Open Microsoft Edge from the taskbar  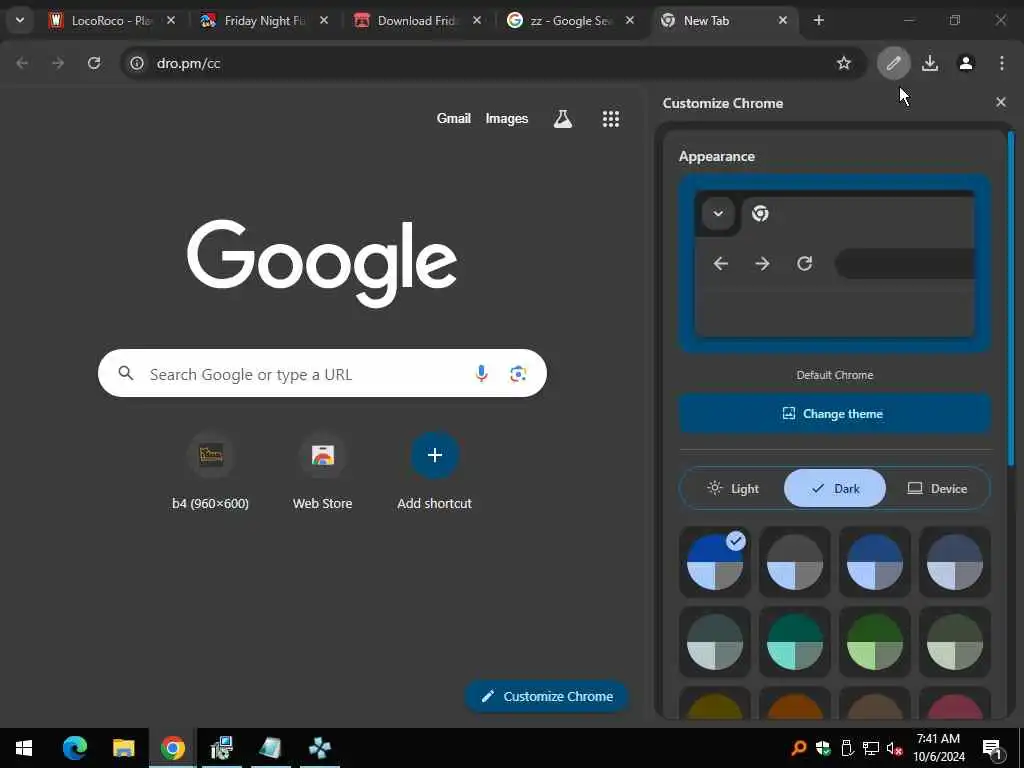(74, 748)
